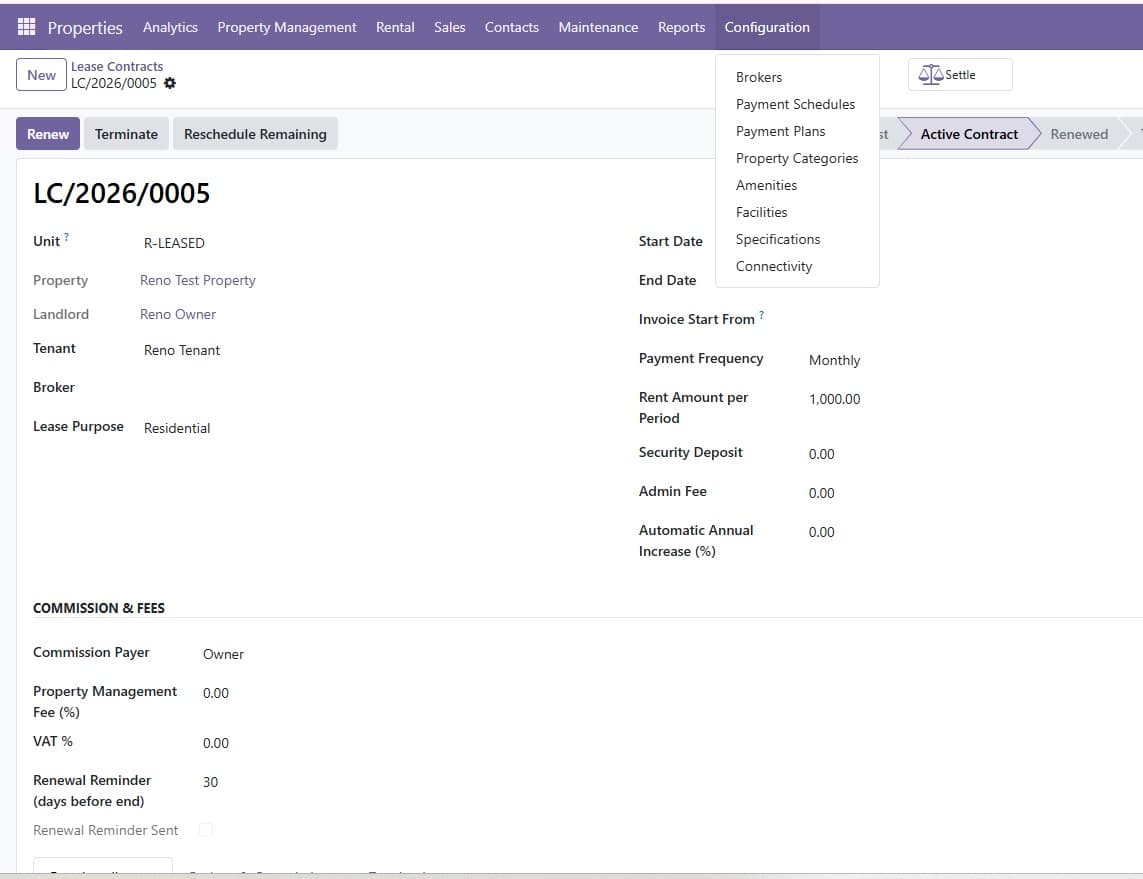Screen dimensions: 1143x879
Task: Open the Reports menu
Action: (x=682, y=27)
